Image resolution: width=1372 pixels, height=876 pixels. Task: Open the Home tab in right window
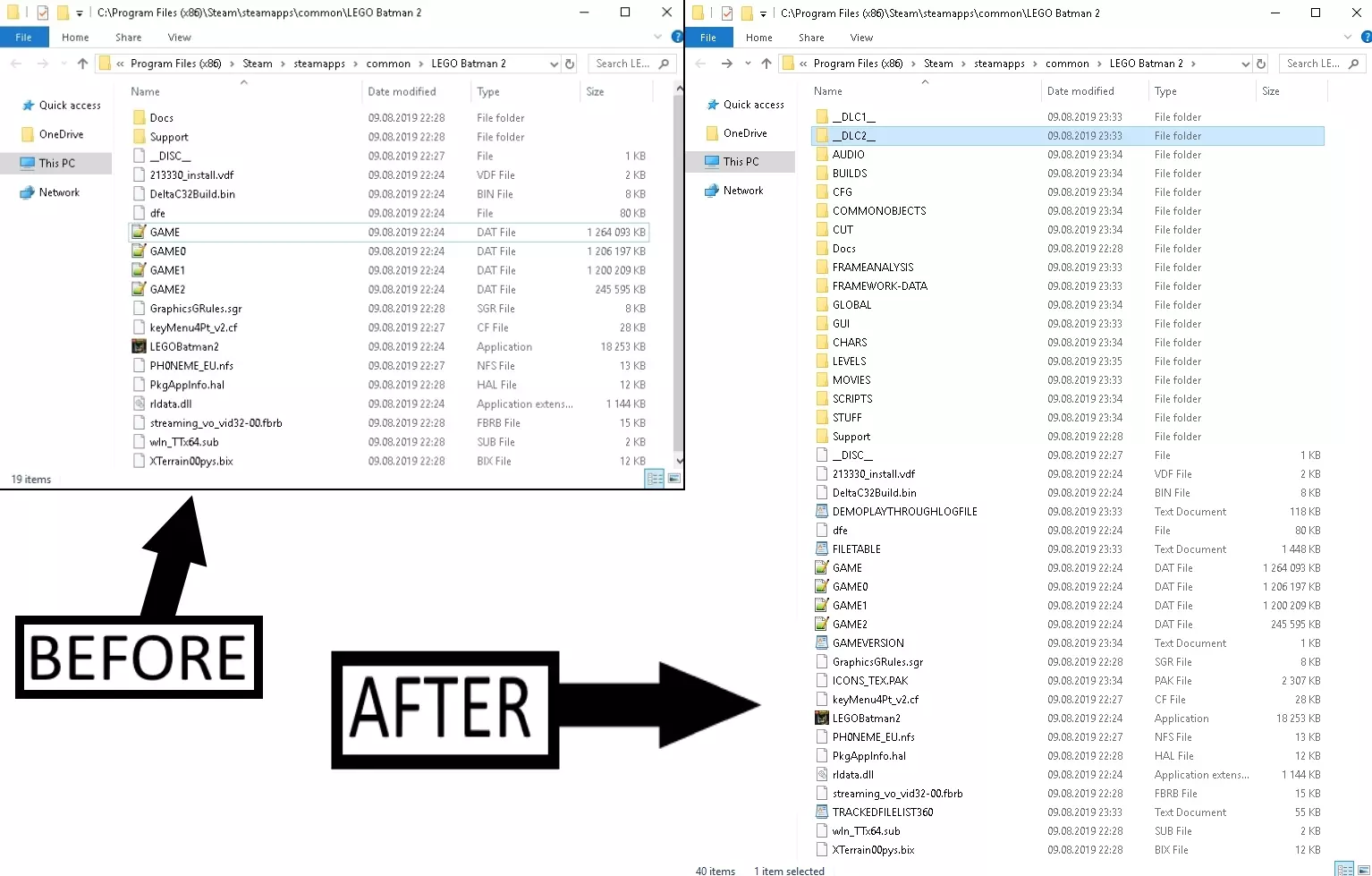[758, 37]
